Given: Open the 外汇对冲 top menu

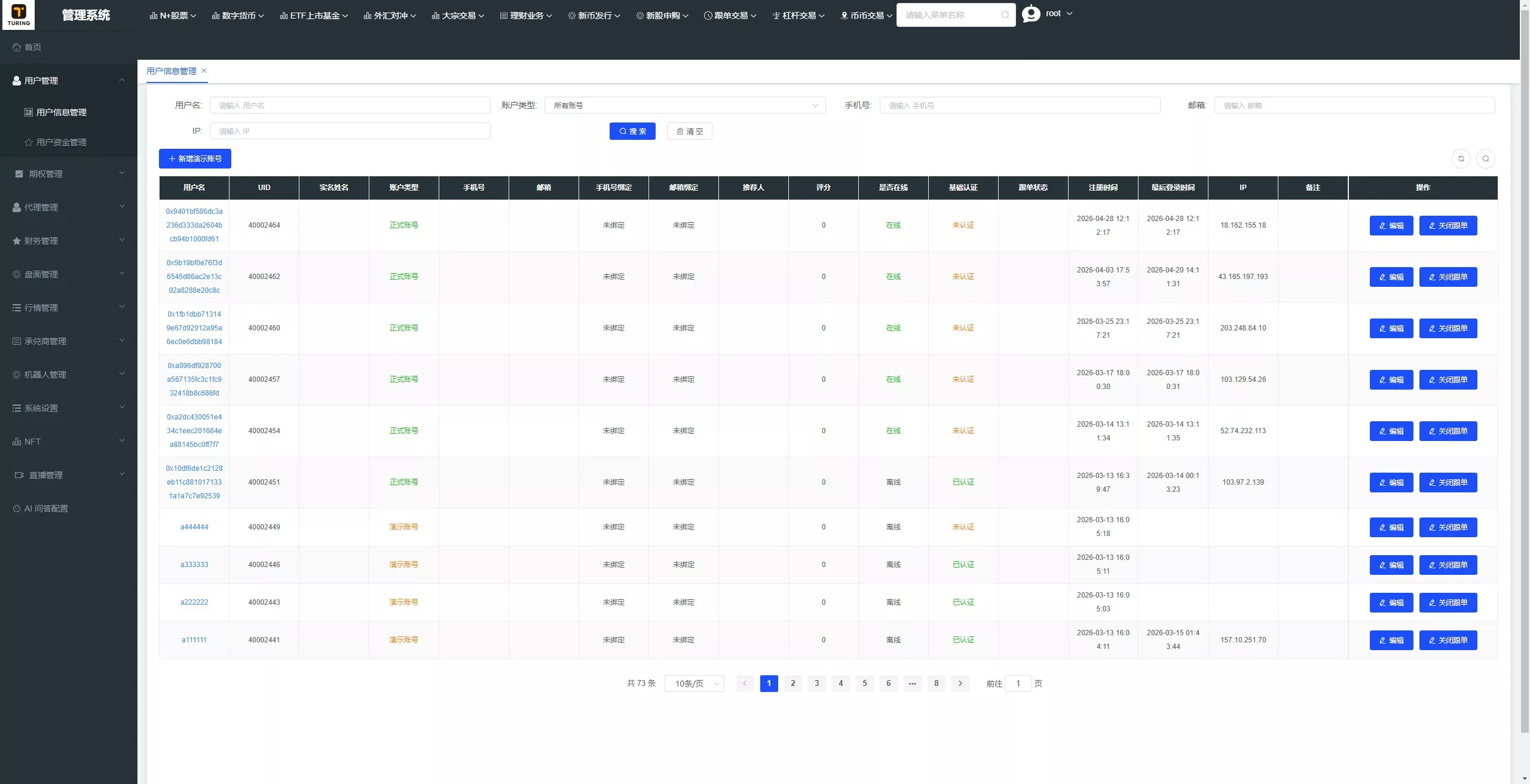Looking at the screenshot, I should (390, 16).
